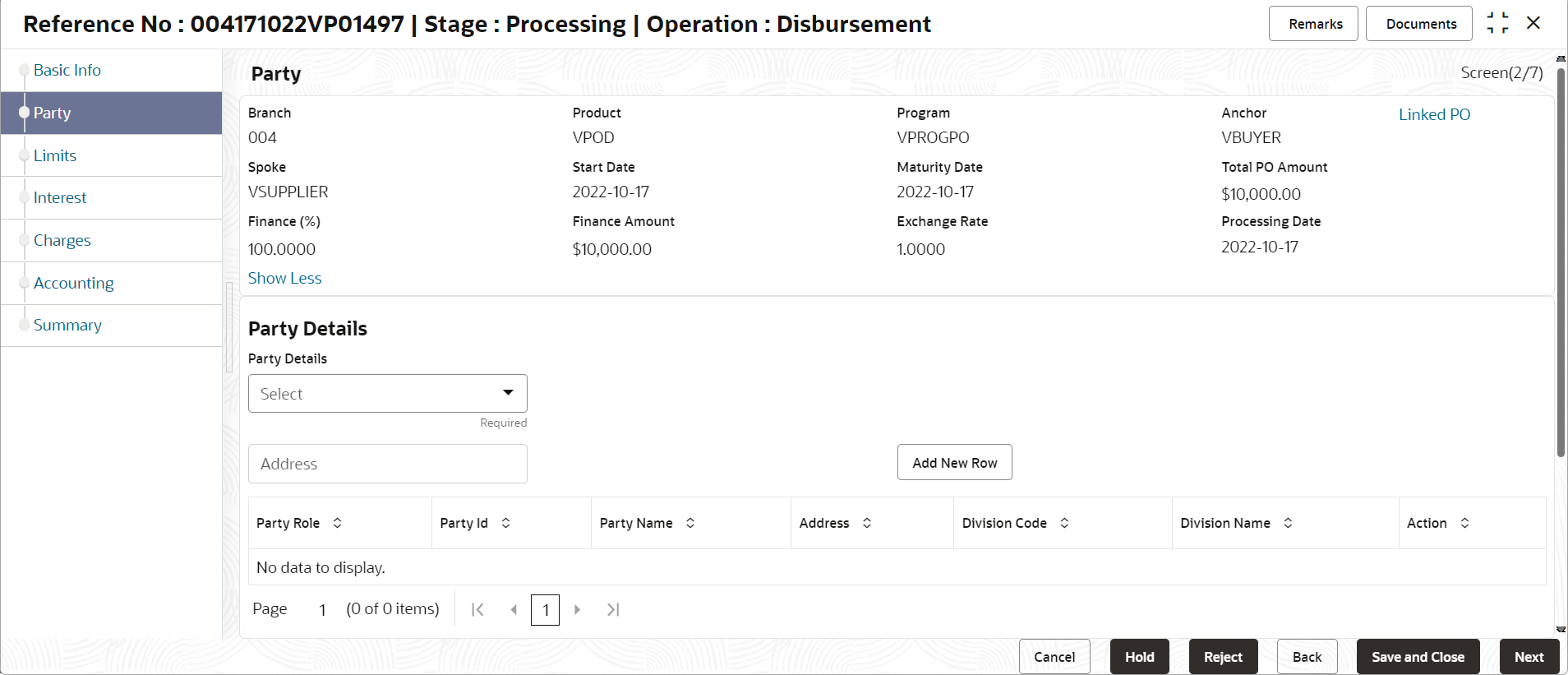Sort by Division Name column arrows

[1288, 523]
